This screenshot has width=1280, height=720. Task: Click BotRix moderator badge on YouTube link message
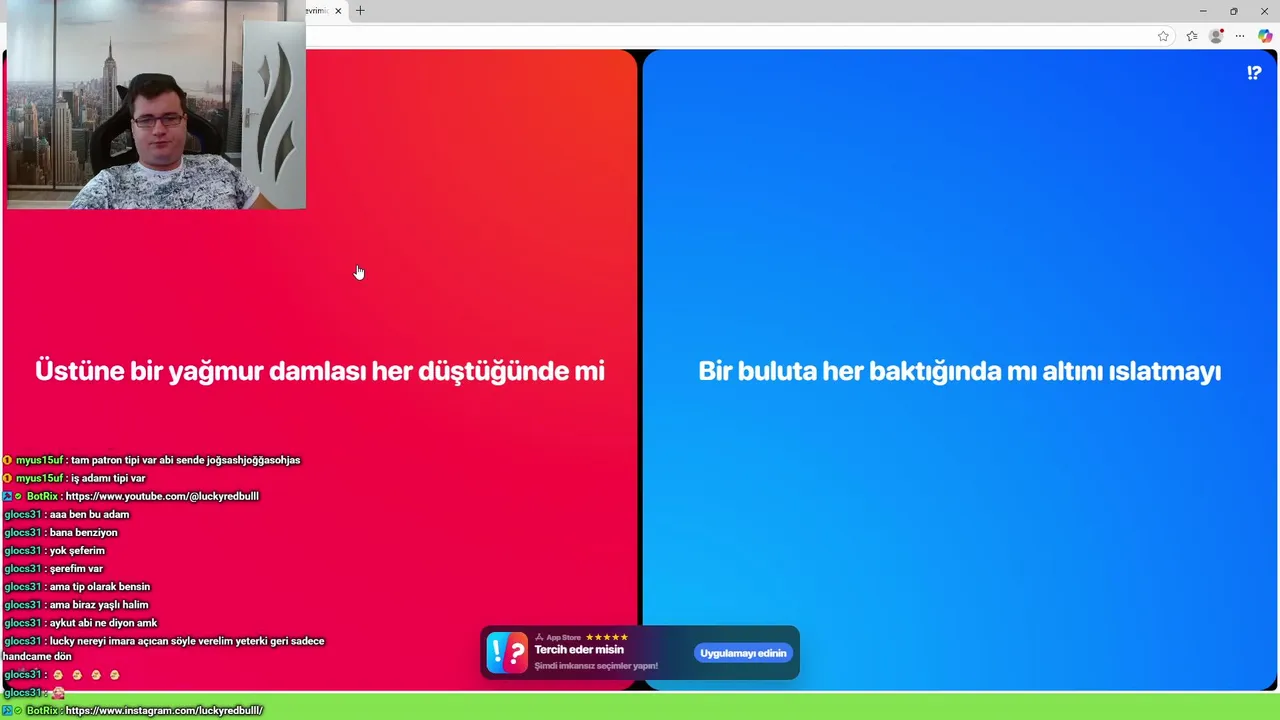(7, 496)
